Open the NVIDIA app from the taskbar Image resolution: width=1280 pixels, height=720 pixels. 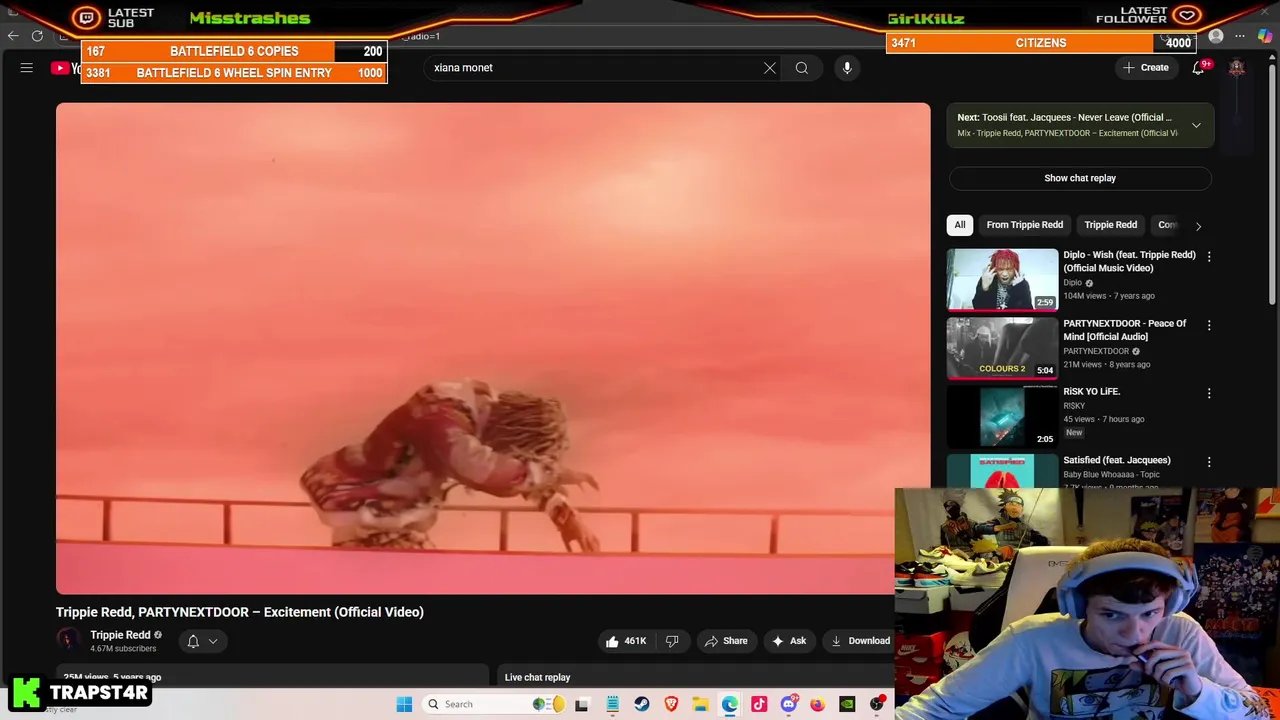click(x=847, y=704)
